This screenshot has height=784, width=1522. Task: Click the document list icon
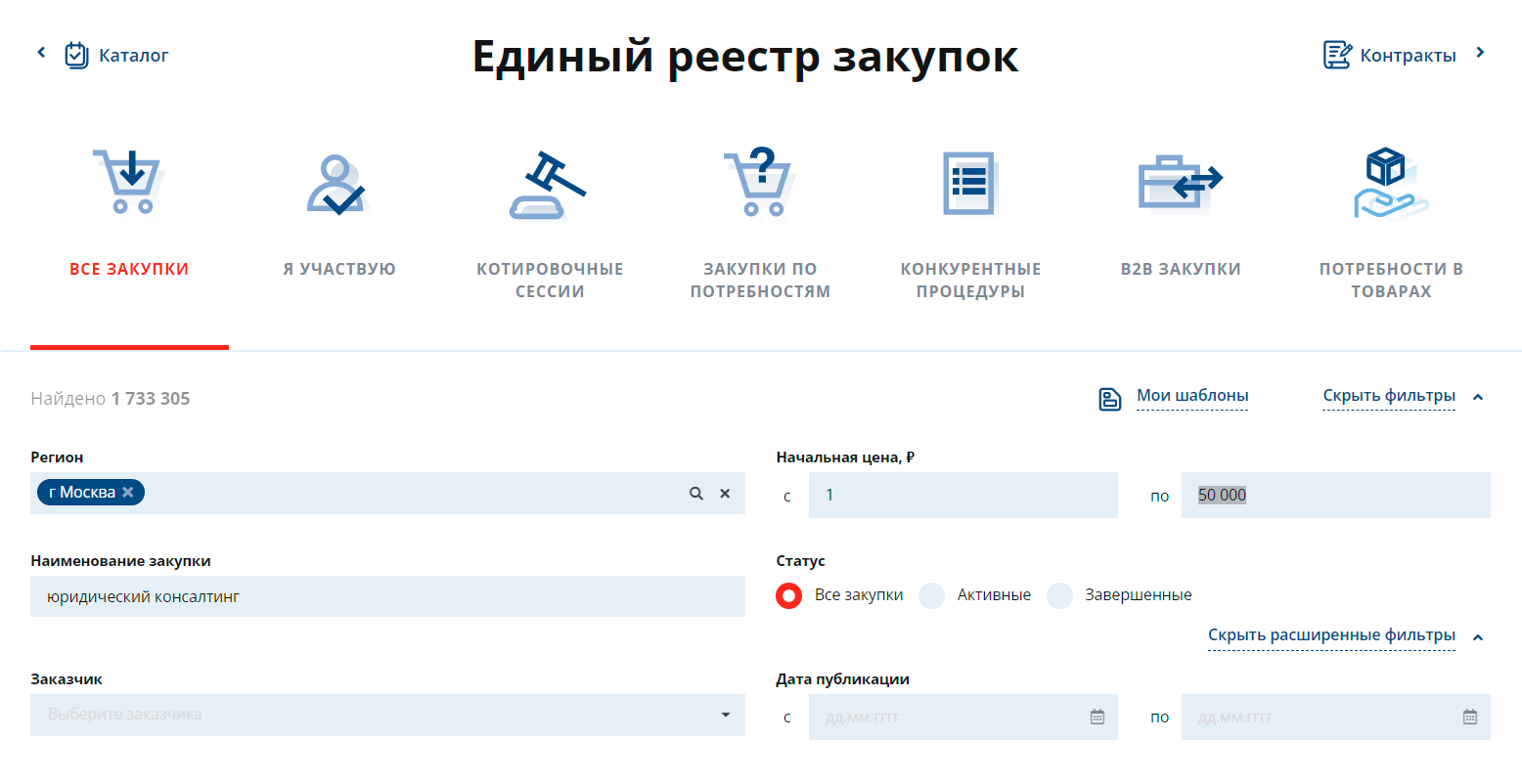970,183
